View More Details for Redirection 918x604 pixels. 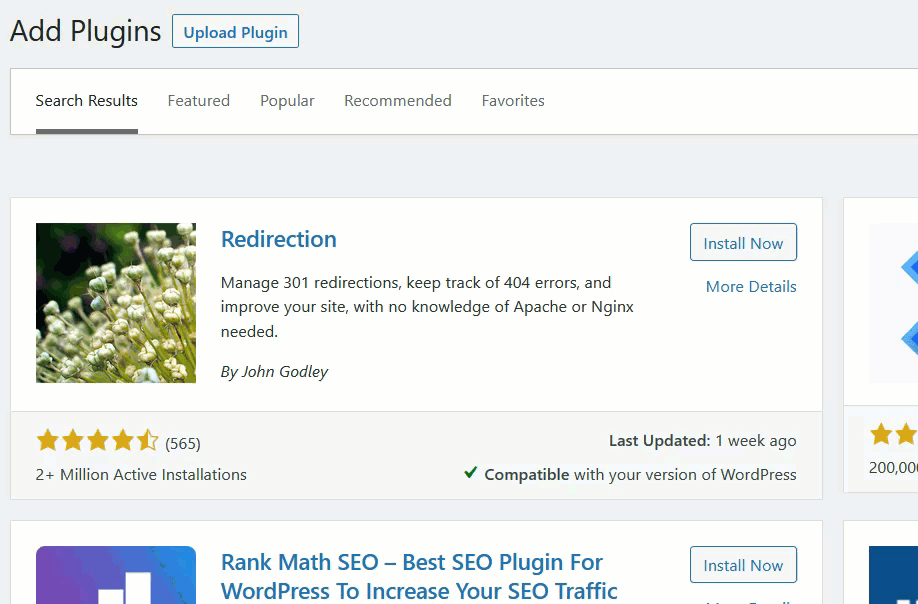(751, 287)
